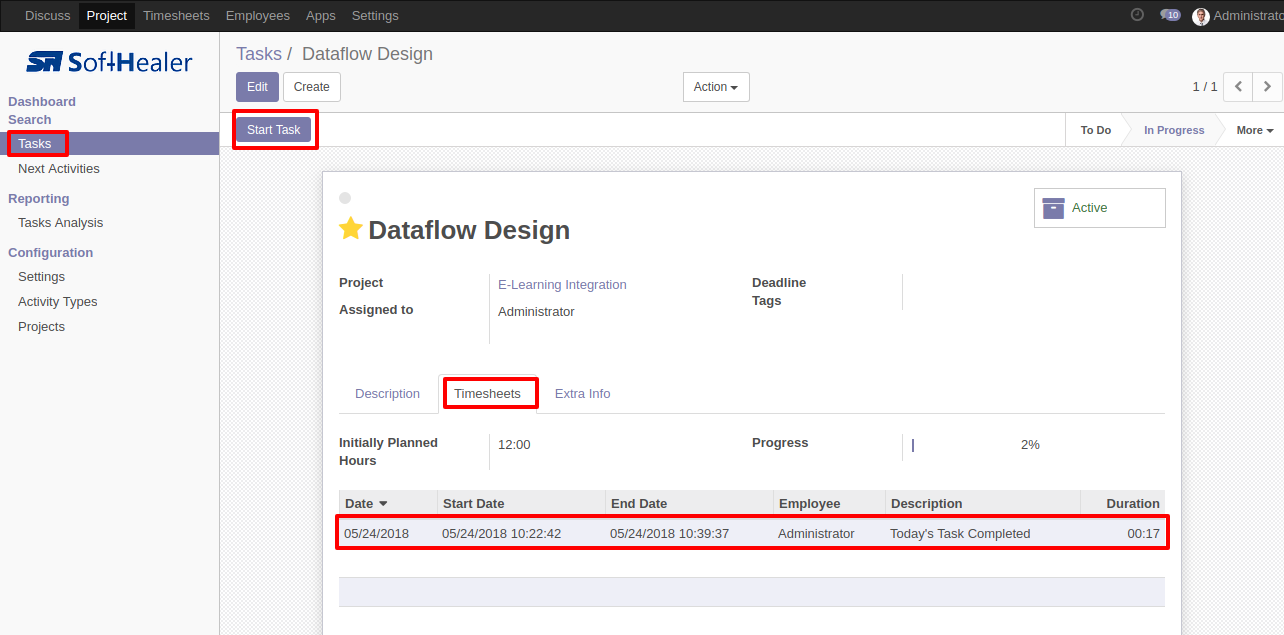Open the conversations icon showing 10
The height and width of the screenshot is (635, 1284).
point(1170,15)
